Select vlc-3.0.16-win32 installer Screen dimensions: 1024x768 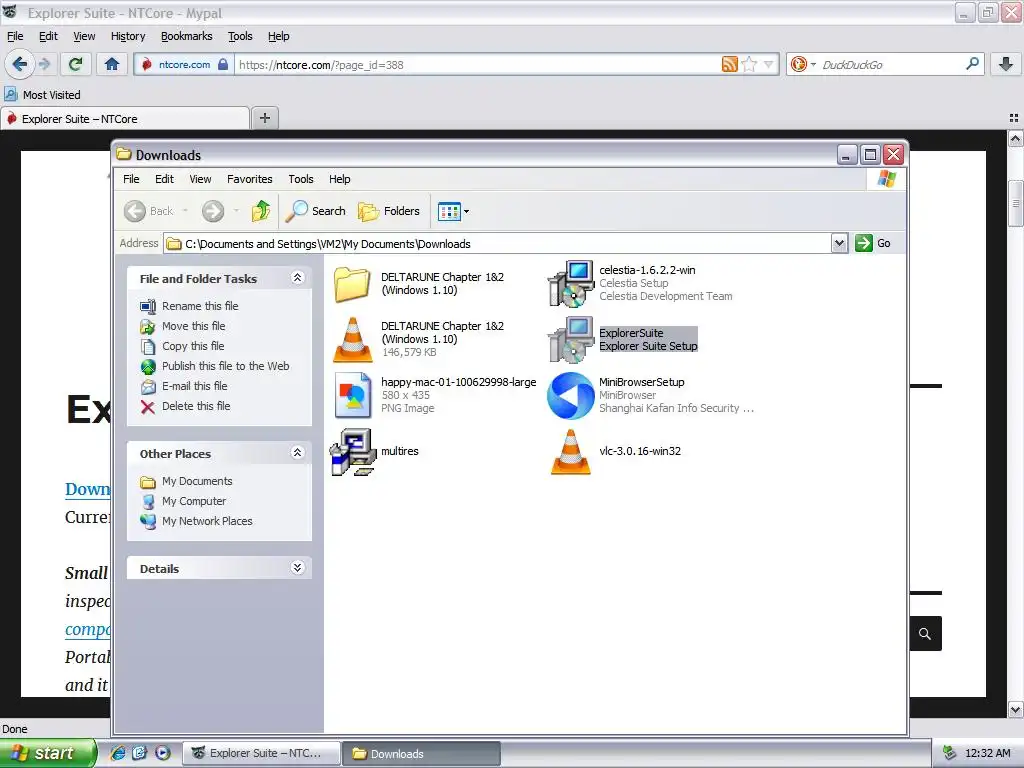pyautogui.click(x=615, y=451)
